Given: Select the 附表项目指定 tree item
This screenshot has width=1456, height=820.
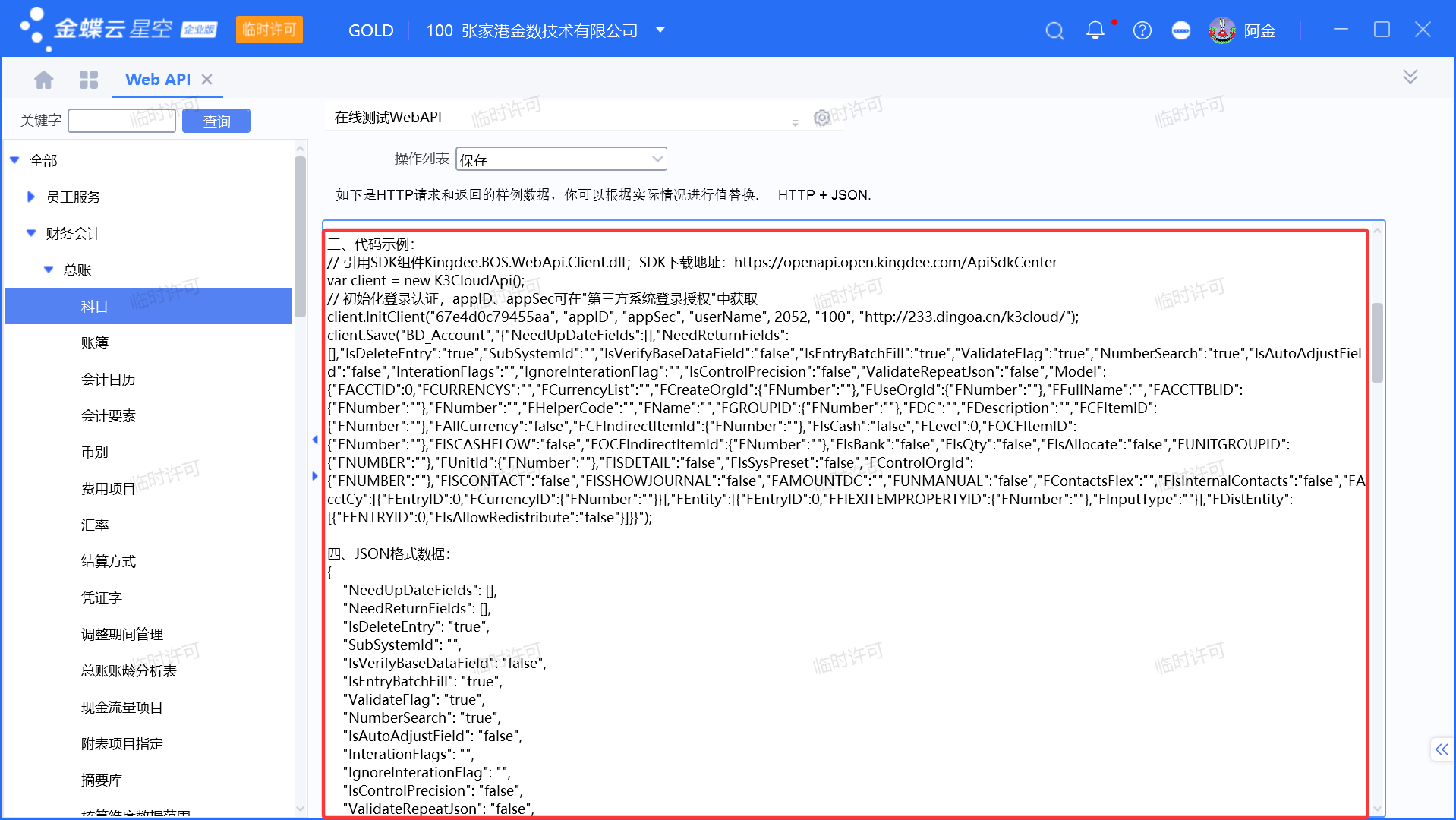Looking at the screenshot, I should 122,743.
